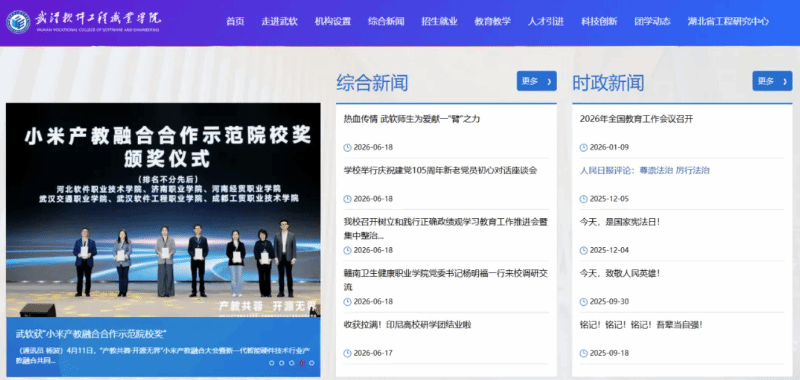Screen dimensions: 800x380
Task: Click the 时政新闻 section heading
Action: 608,83
